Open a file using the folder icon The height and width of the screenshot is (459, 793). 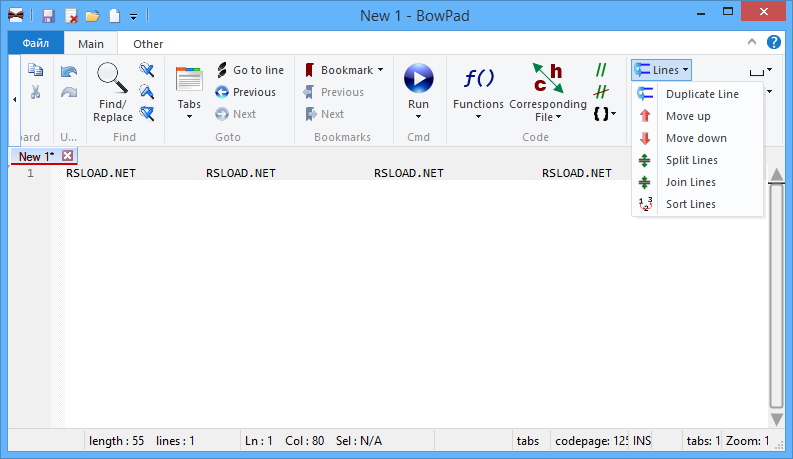(93, 16)
